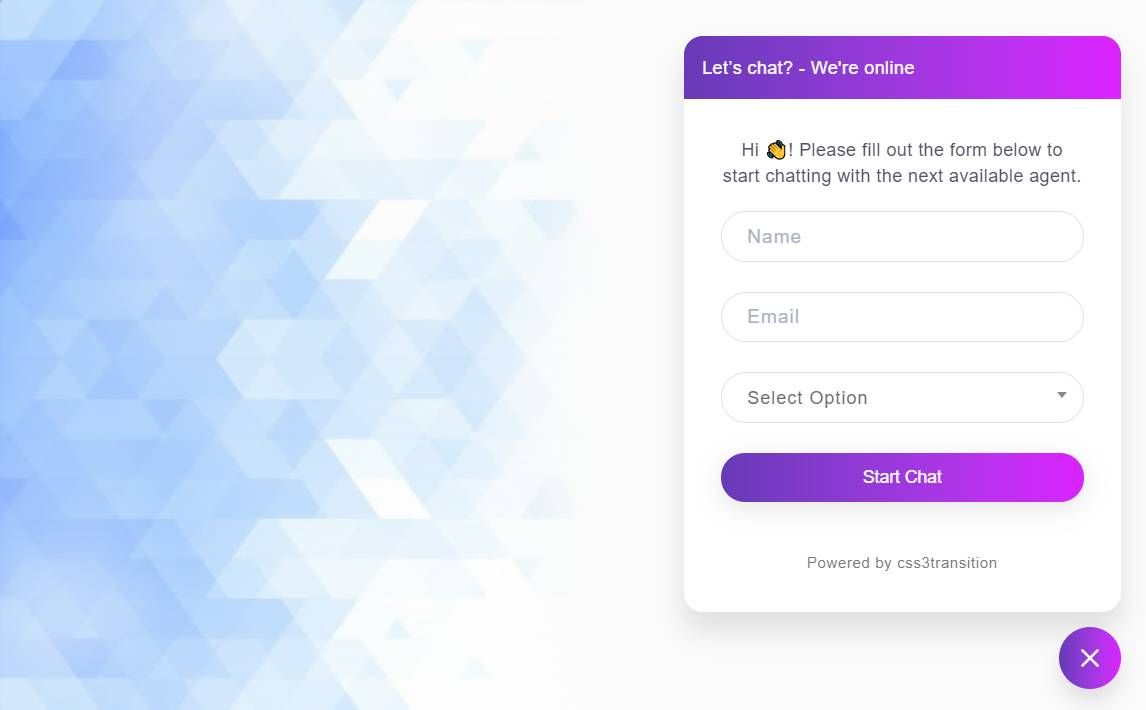Screen dimensions: 1146x710
Task: Click the "Select Option" placeholder text
Action: coord(807,398)
